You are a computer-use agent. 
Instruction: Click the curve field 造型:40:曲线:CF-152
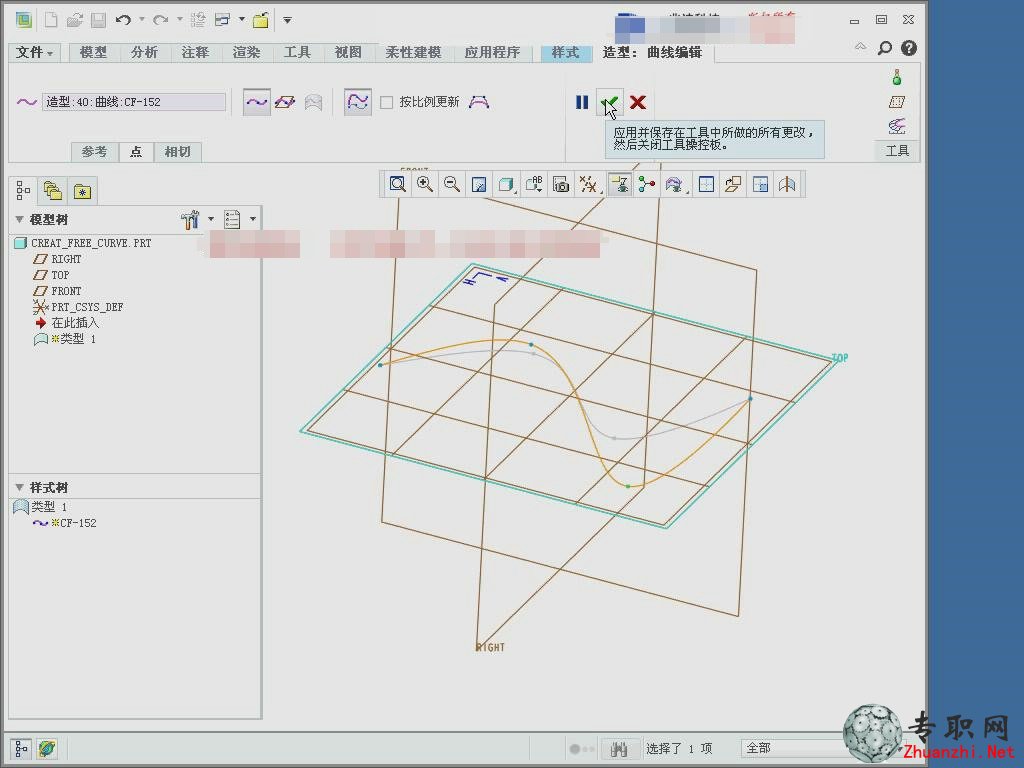coord(134,102)
